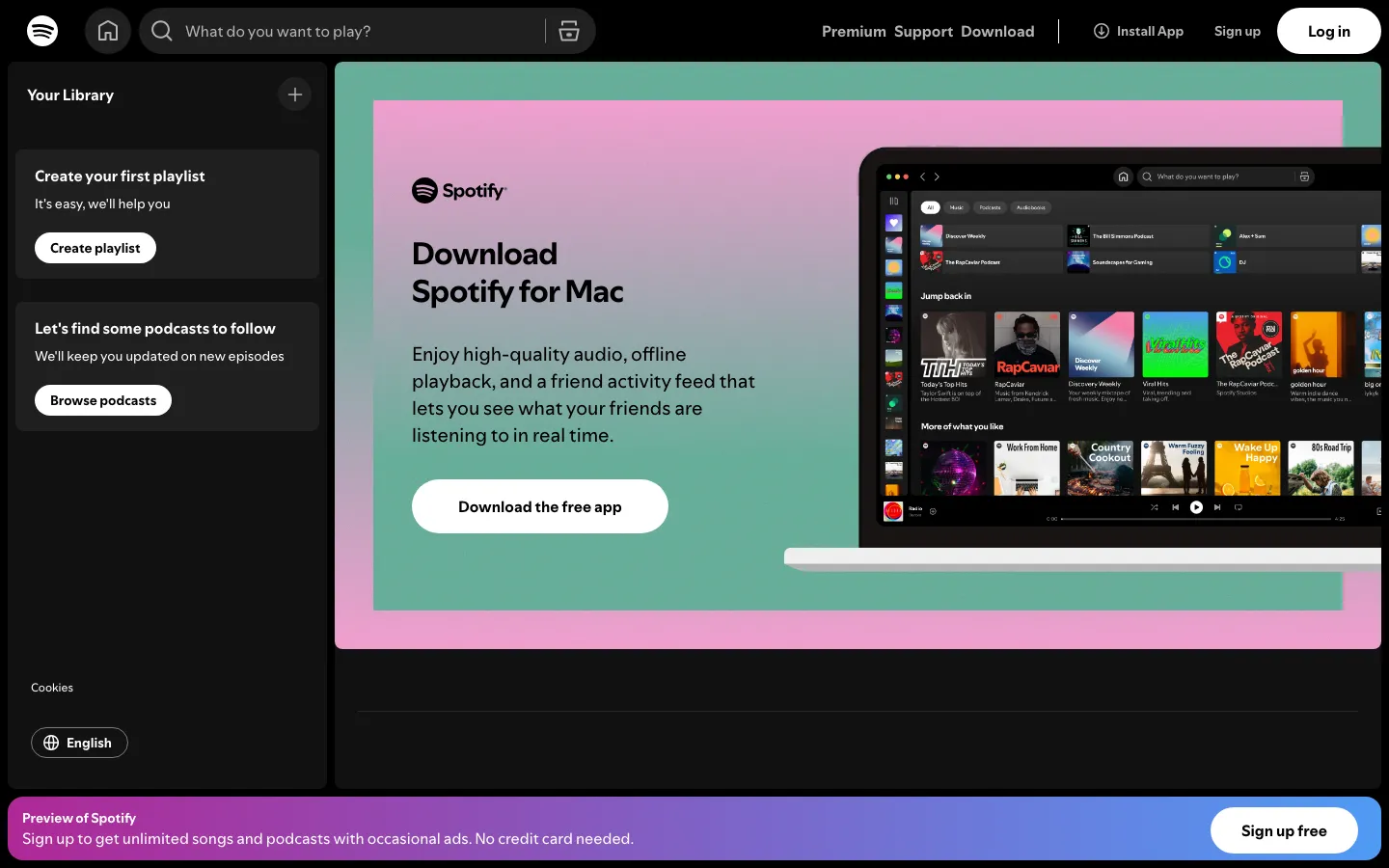Click Install App in the top bar
The image size is (1389, 868).
coord(1138,31)
